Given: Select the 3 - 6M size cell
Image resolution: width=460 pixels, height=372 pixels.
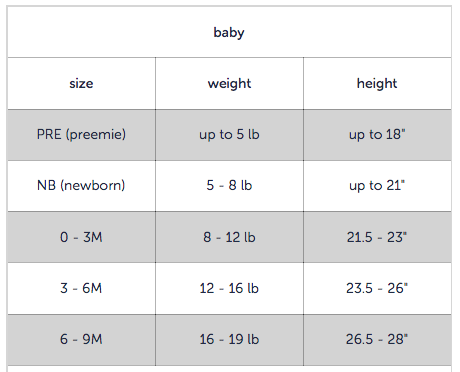Looking at the screenshot, I should click(81, 288).
